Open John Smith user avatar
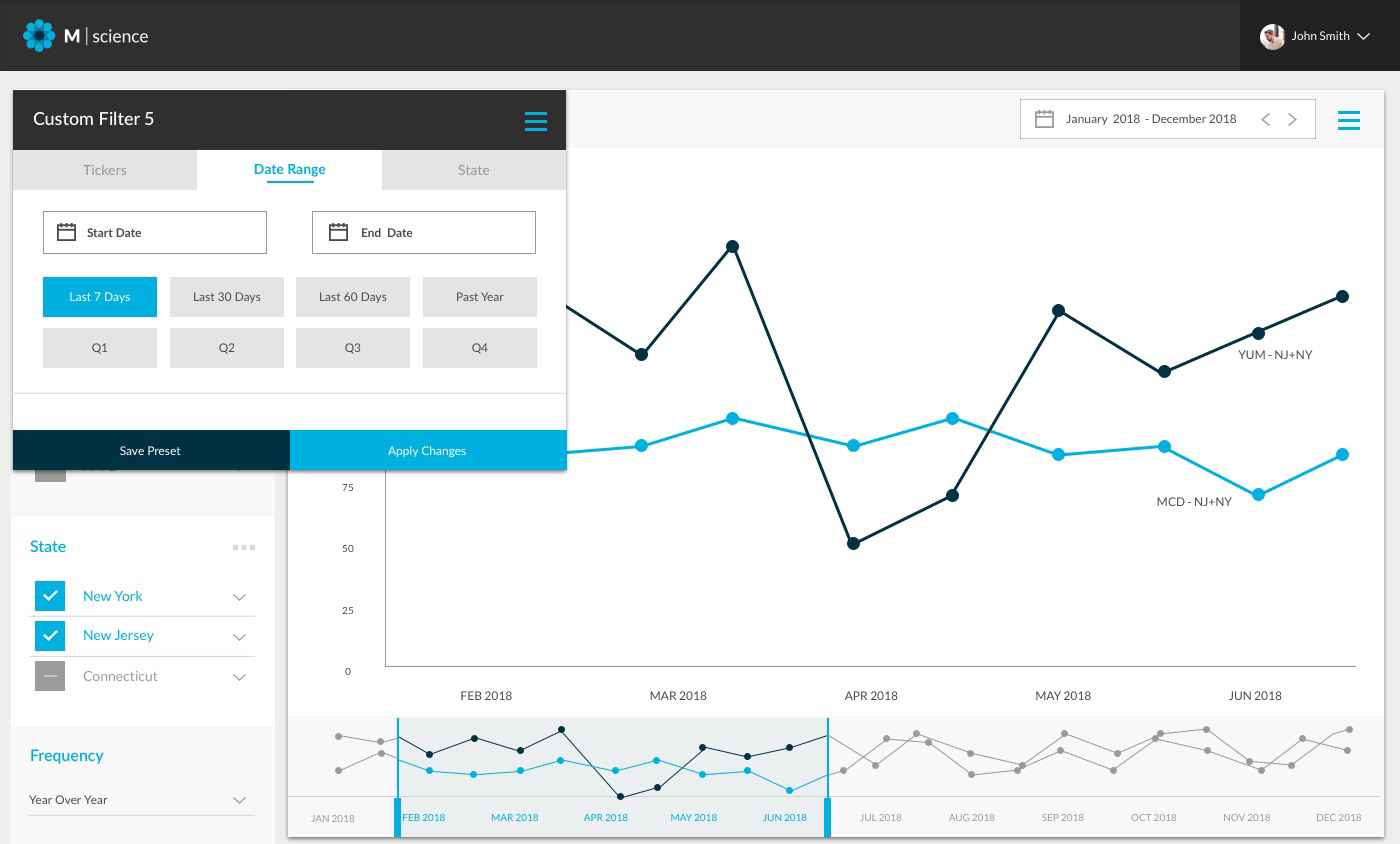This screenshot has width=1400, height=844. pyautogui.click(x=1272, y=36)
